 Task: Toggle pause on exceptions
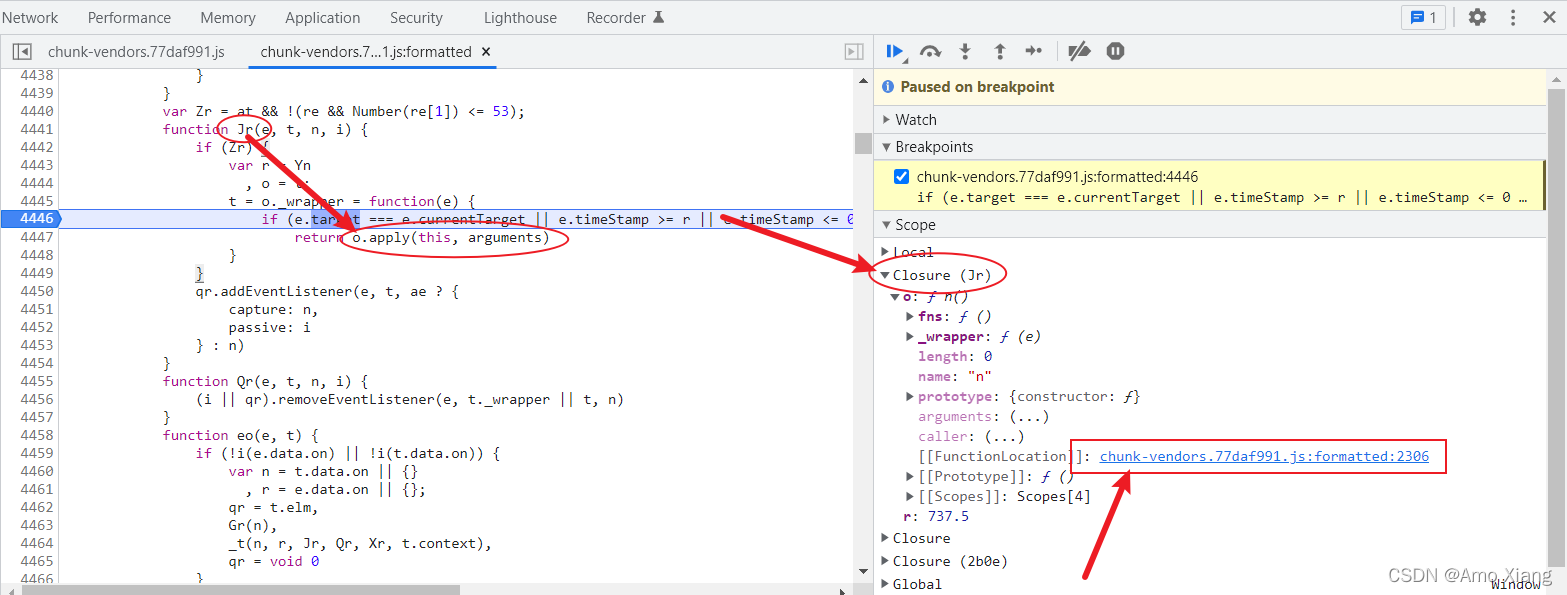[x=1116, y=51]
